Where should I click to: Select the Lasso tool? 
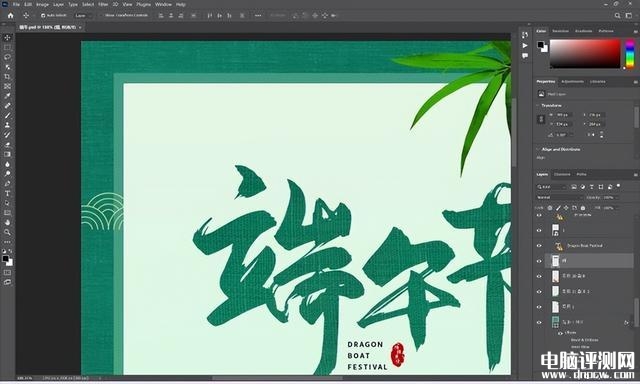click(x=7, y=57)
